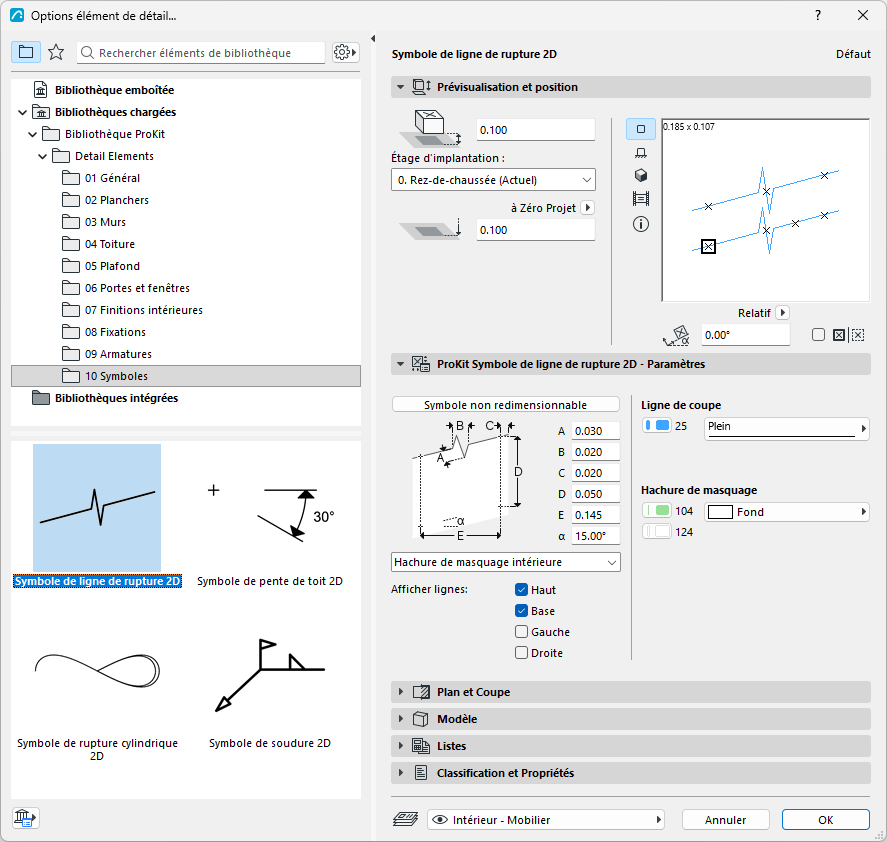Open Hachure de masquage intérieure dropdown
Image resolution: width=887 pixels, height=842 pixels.
(x=506, y=562)
